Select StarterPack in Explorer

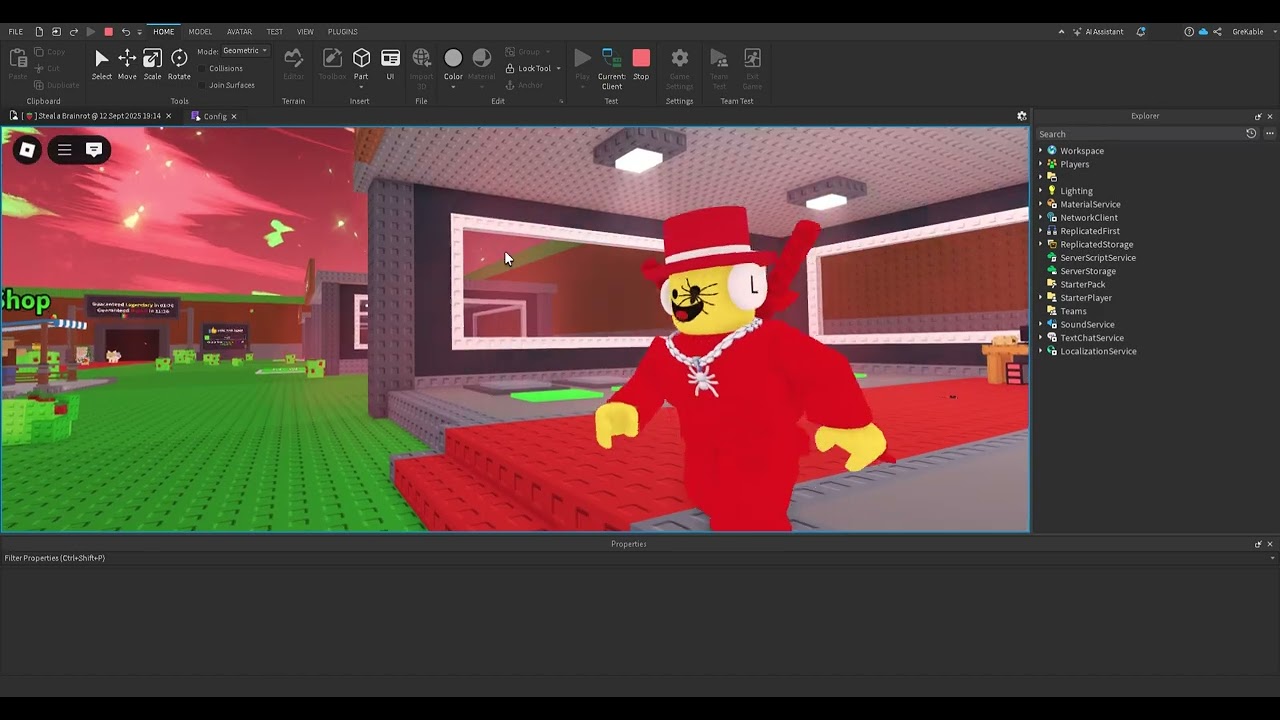click(x=1082, y=284)
